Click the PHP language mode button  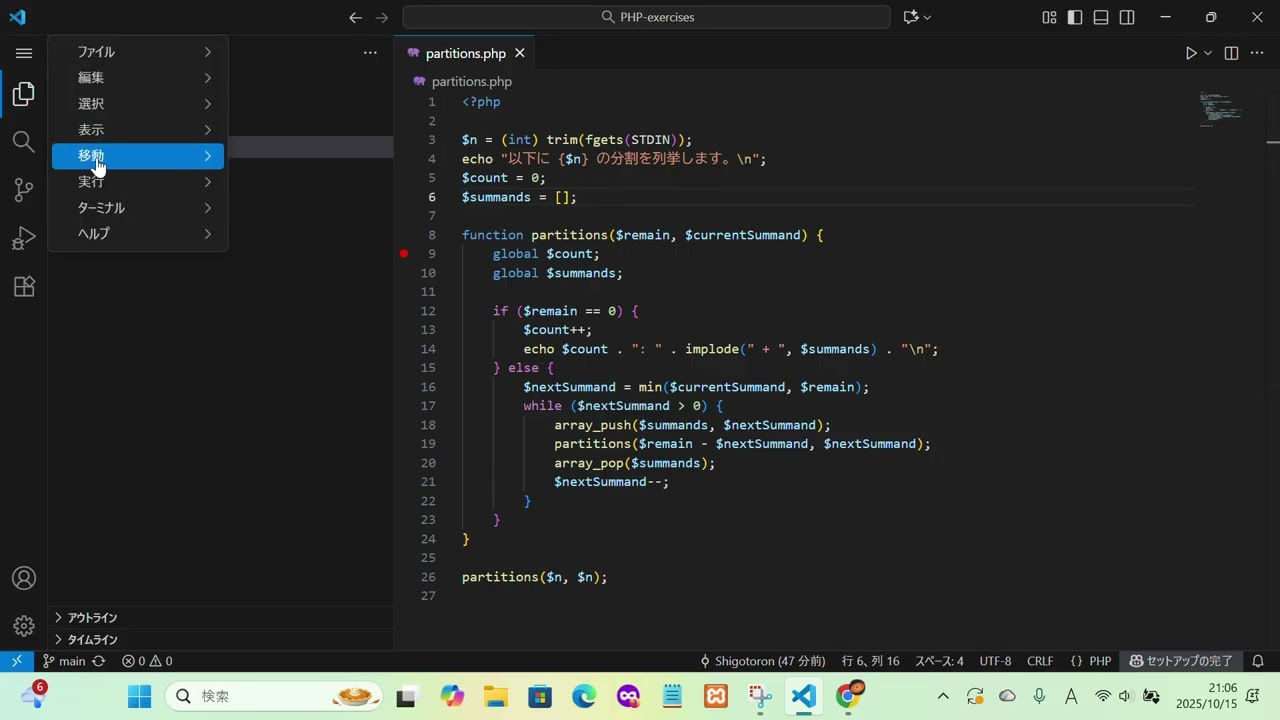pyautogui.click(x=1091, y=661)
